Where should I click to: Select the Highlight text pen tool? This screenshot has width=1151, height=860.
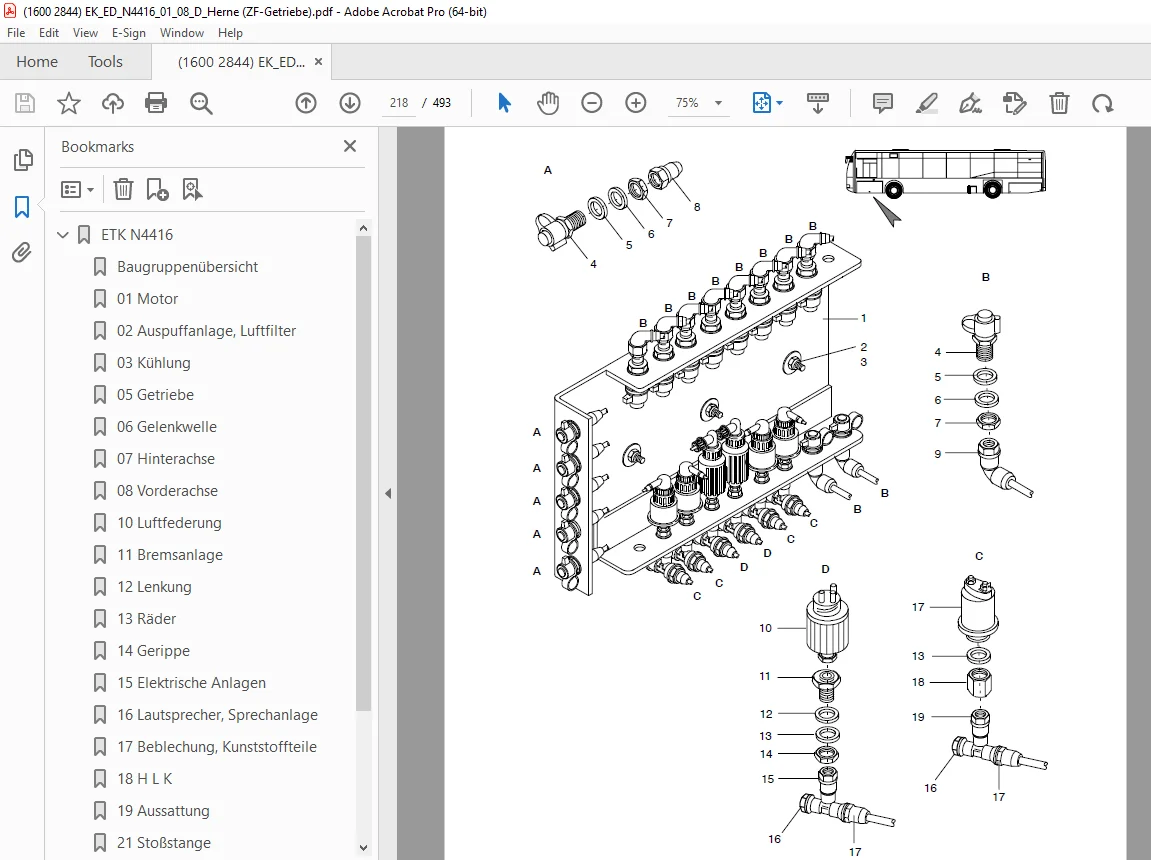tap(927, 103)
